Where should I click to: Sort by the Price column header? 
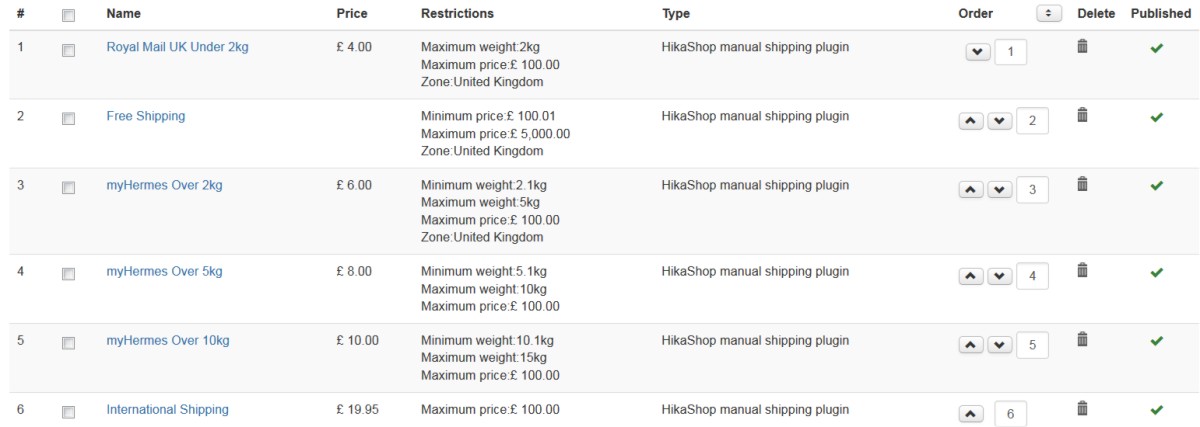(x=352, y=14)
